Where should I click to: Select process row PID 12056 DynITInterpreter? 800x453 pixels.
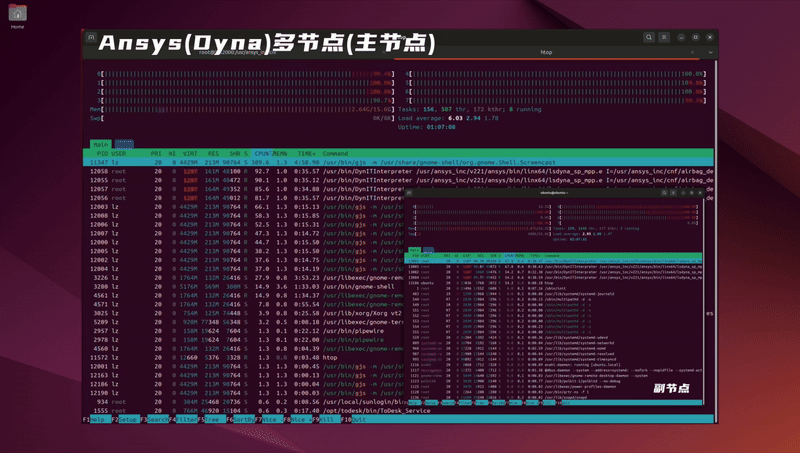tap(245, 198)
